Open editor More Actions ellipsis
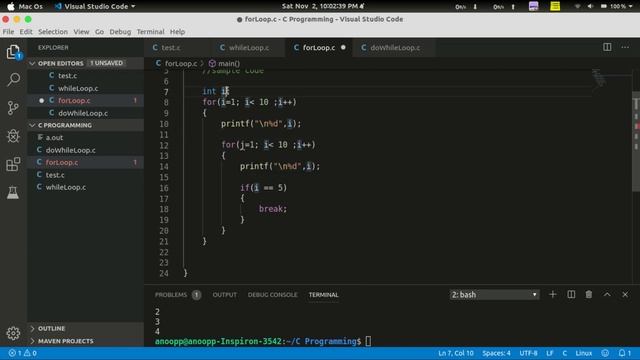640x360 pixels. click(625, 47)
